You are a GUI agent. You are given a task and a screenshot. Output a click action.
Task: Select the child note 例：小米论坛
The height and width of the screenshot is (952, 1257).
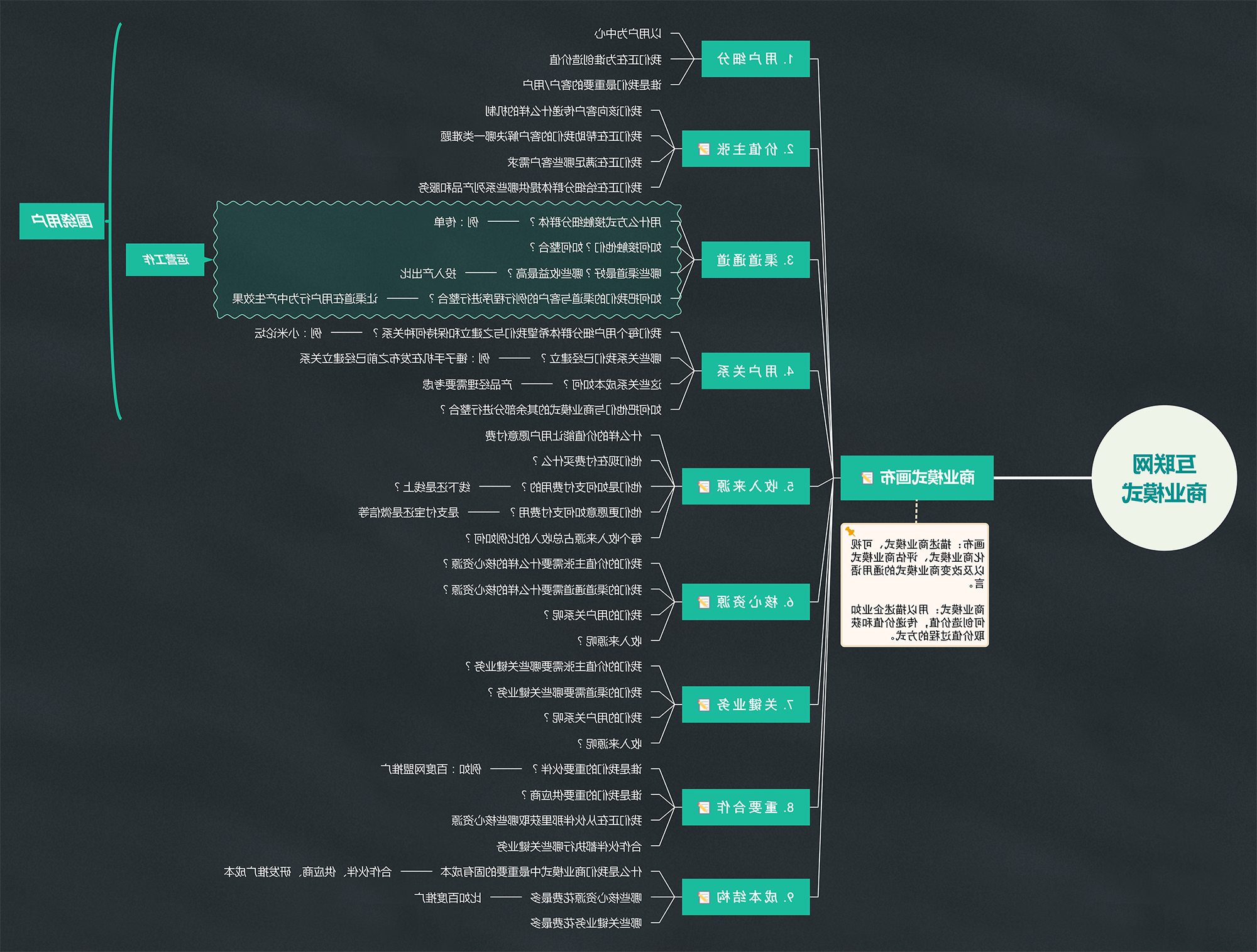point(288,333)
